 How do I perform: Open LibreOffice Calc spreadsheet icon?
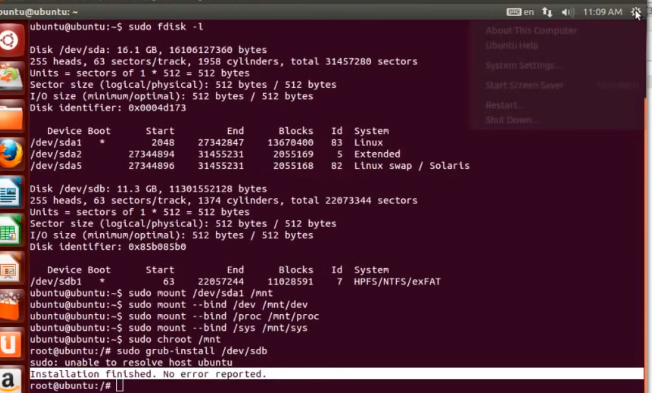click(11, 230)
